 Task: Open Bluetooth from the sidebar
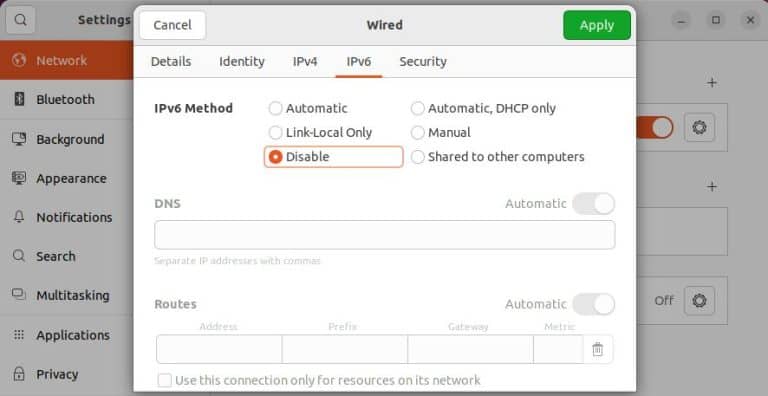[x=67, y=99]
